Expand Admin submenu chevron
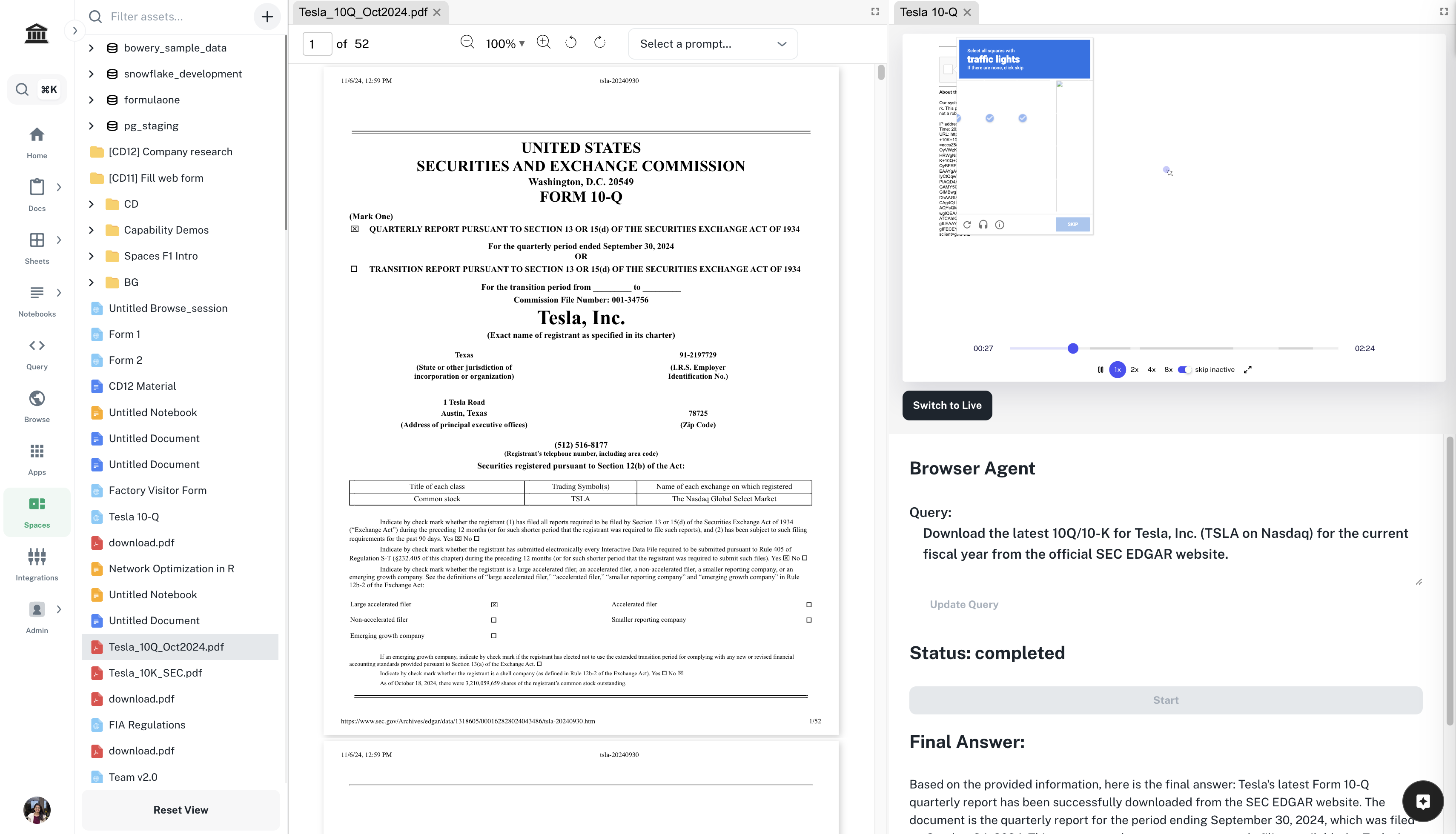The height and width of the screenshot is (834, 1456). (x=59, y=609)
